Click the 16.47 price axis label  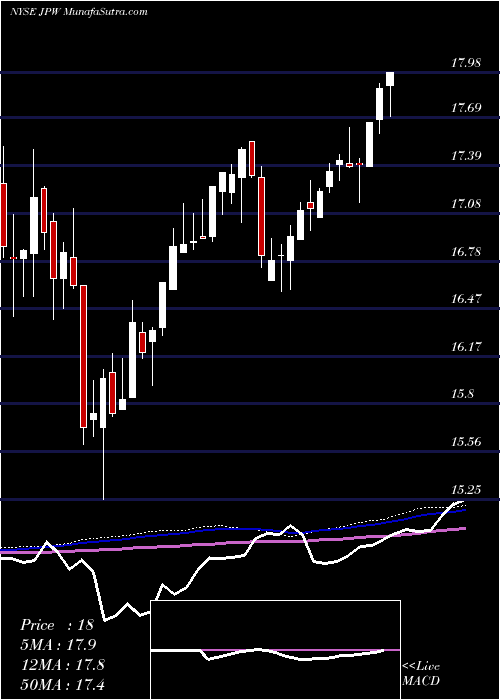click(x=466, y=299)
